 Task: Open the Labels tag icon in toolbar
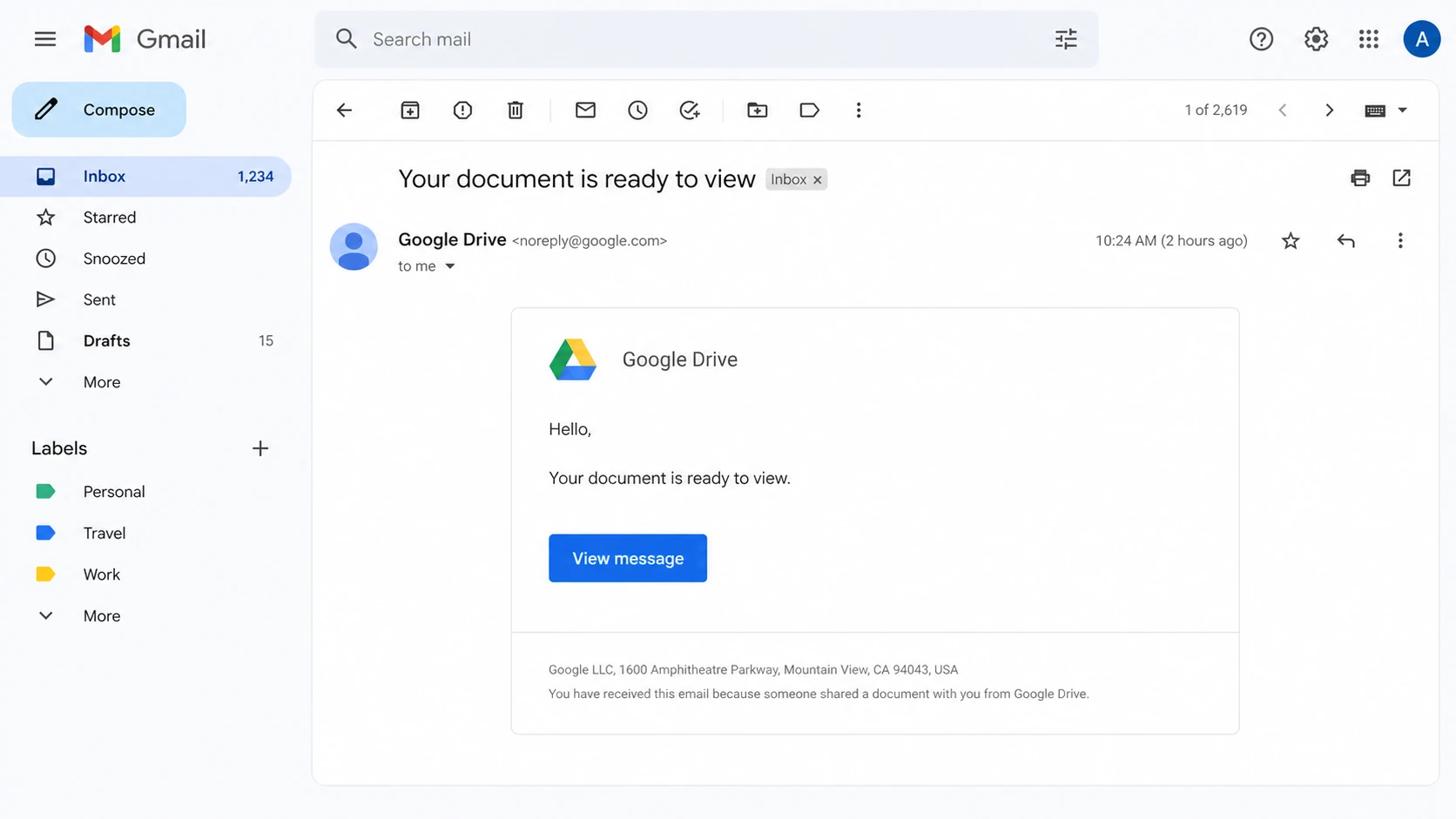pos(810,110)
